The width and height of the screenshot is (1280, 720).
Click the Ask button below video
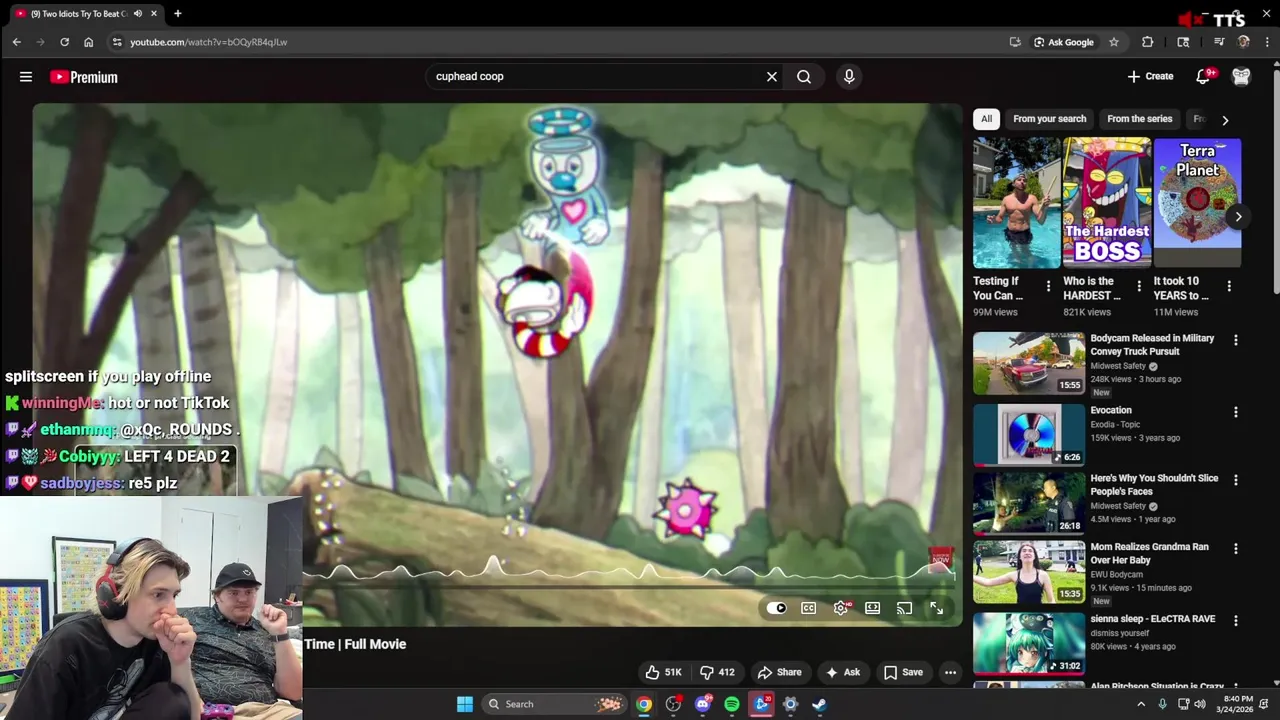tap(842, 672)
